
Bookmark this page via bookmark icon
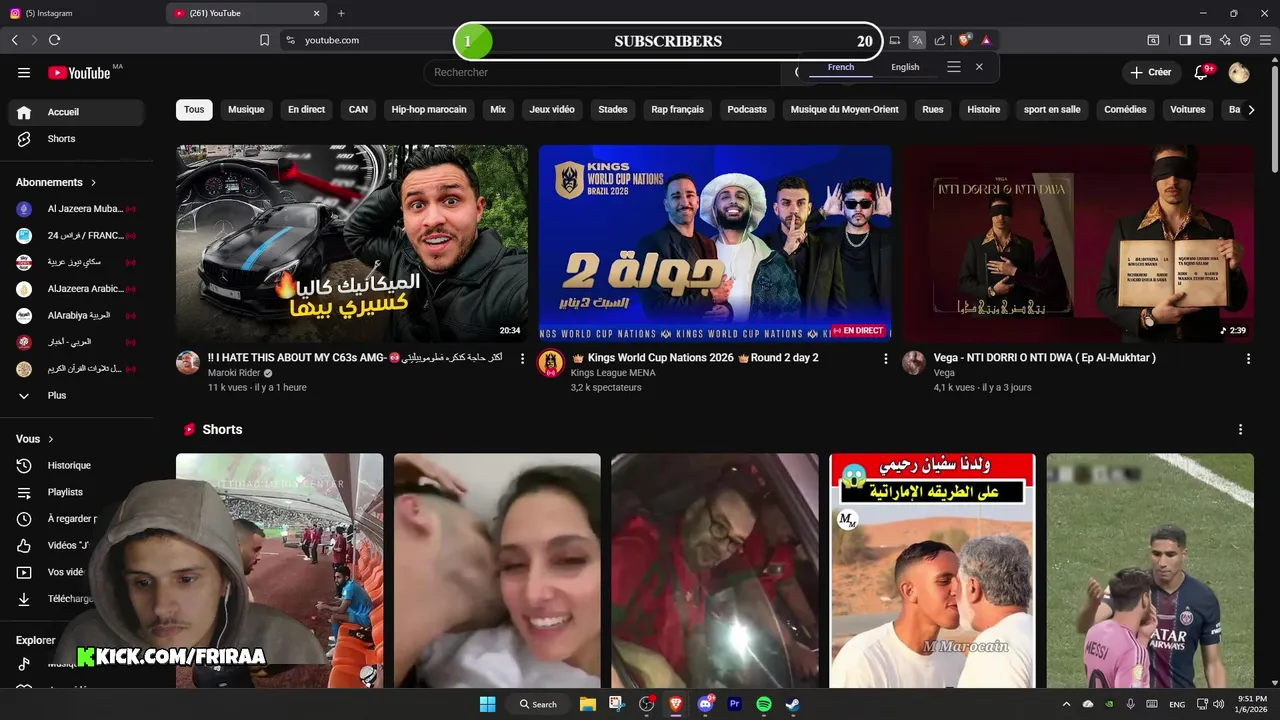tap(264, 40)
